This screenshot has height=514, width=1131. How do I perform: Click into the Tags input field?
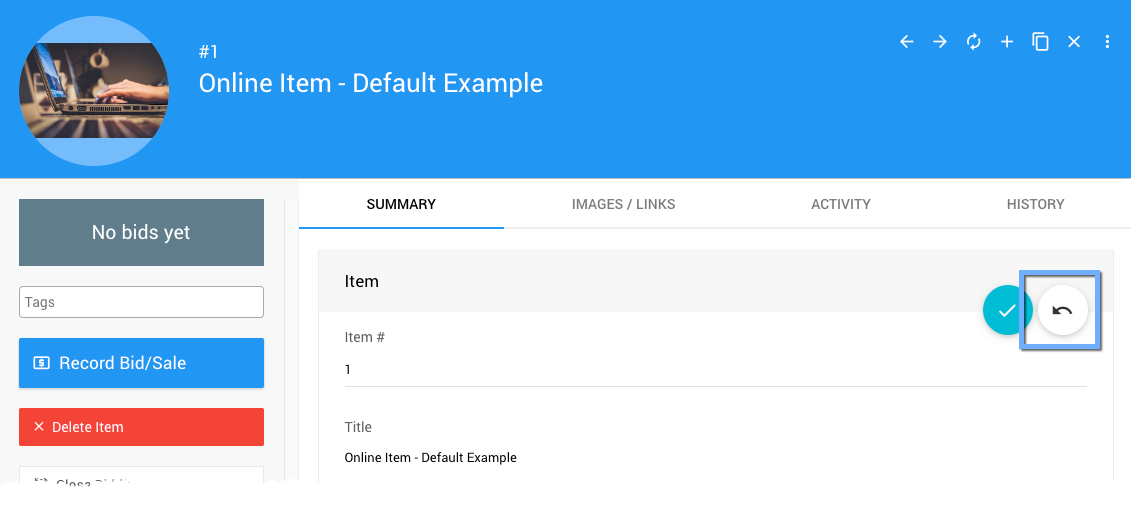141,302
